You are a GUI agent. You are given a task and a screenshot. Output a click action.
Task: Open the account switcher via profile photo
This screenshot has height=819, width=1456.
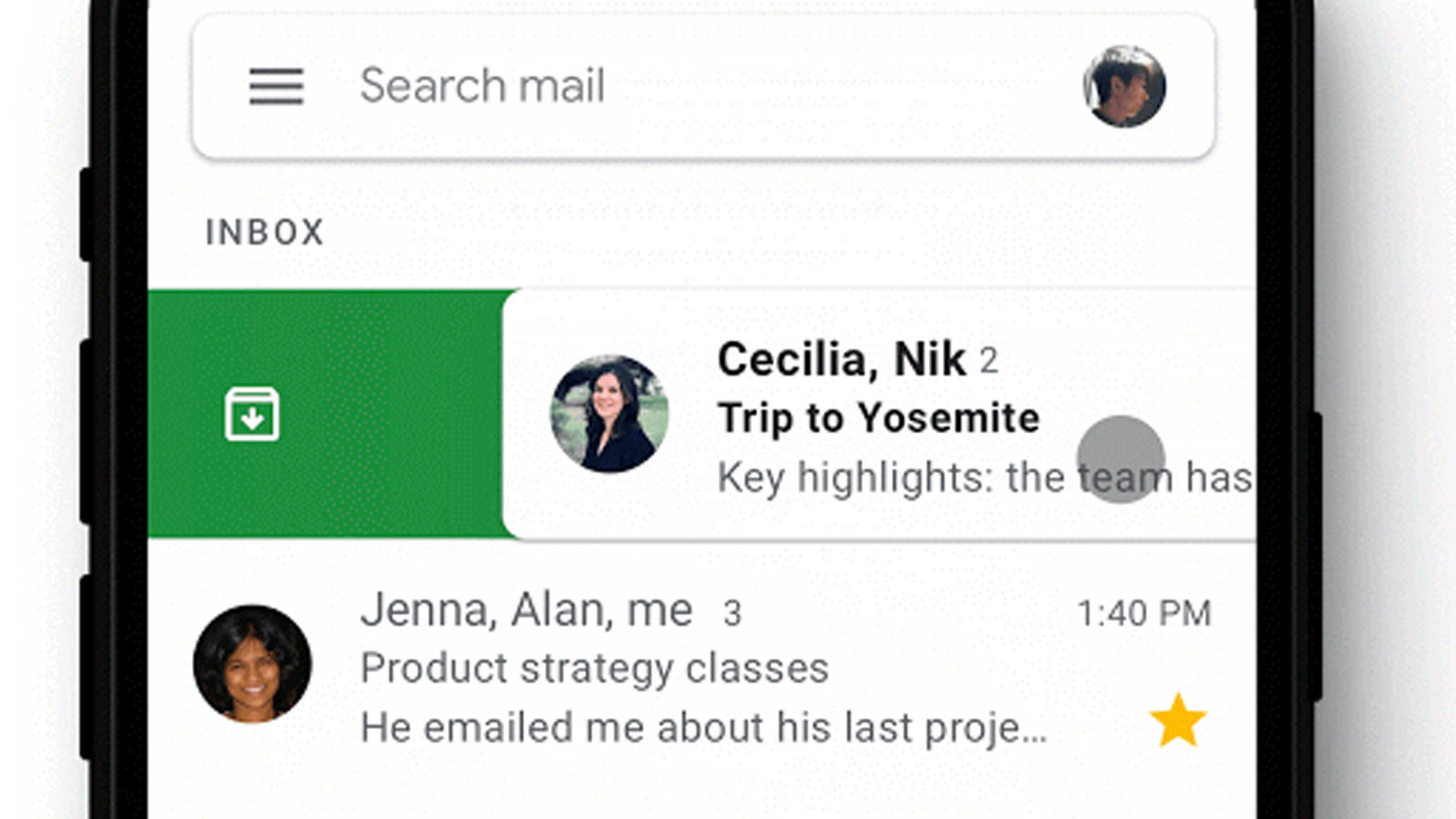click(x=1125, y=85)
